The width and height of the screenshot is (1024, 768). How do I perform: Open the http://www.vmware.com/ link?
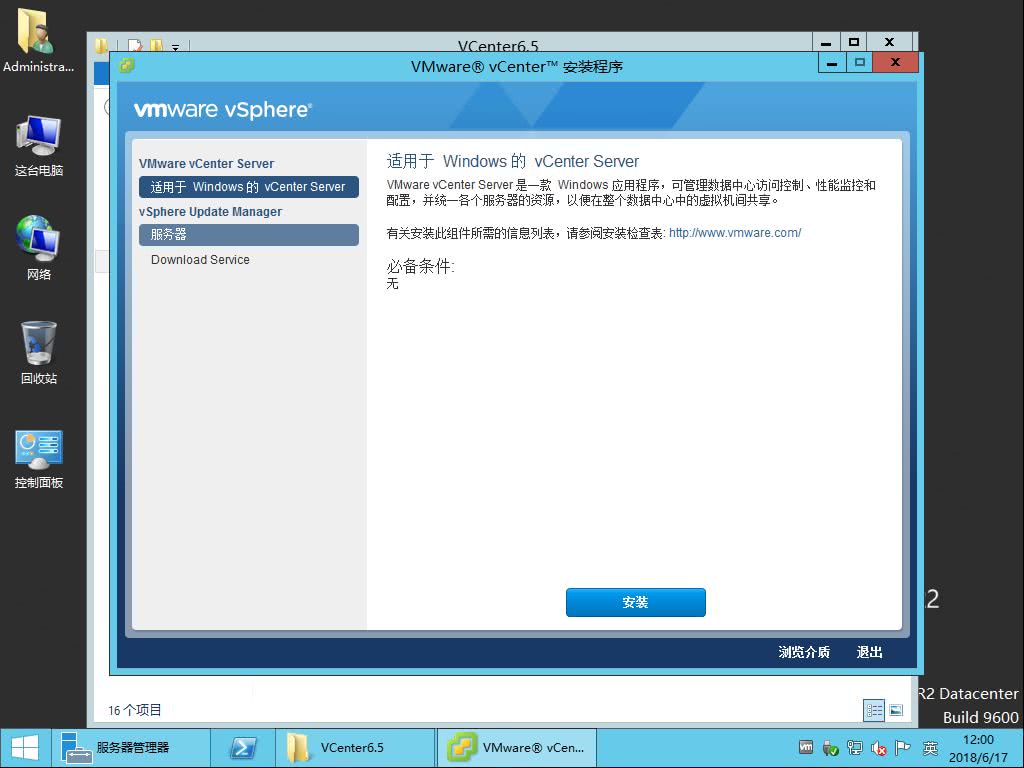coord(735,232)
